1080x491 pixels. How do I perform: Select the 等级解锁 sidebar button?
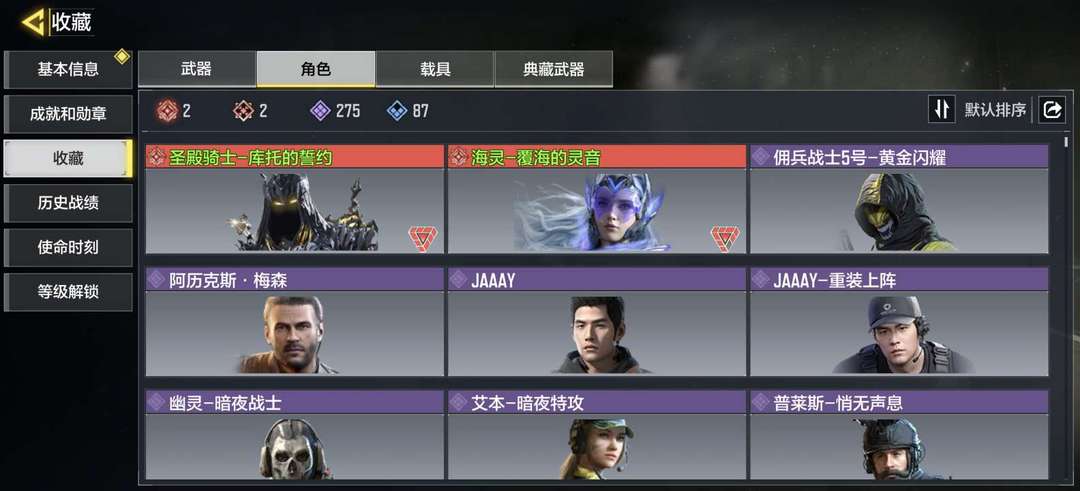(68, 292)
